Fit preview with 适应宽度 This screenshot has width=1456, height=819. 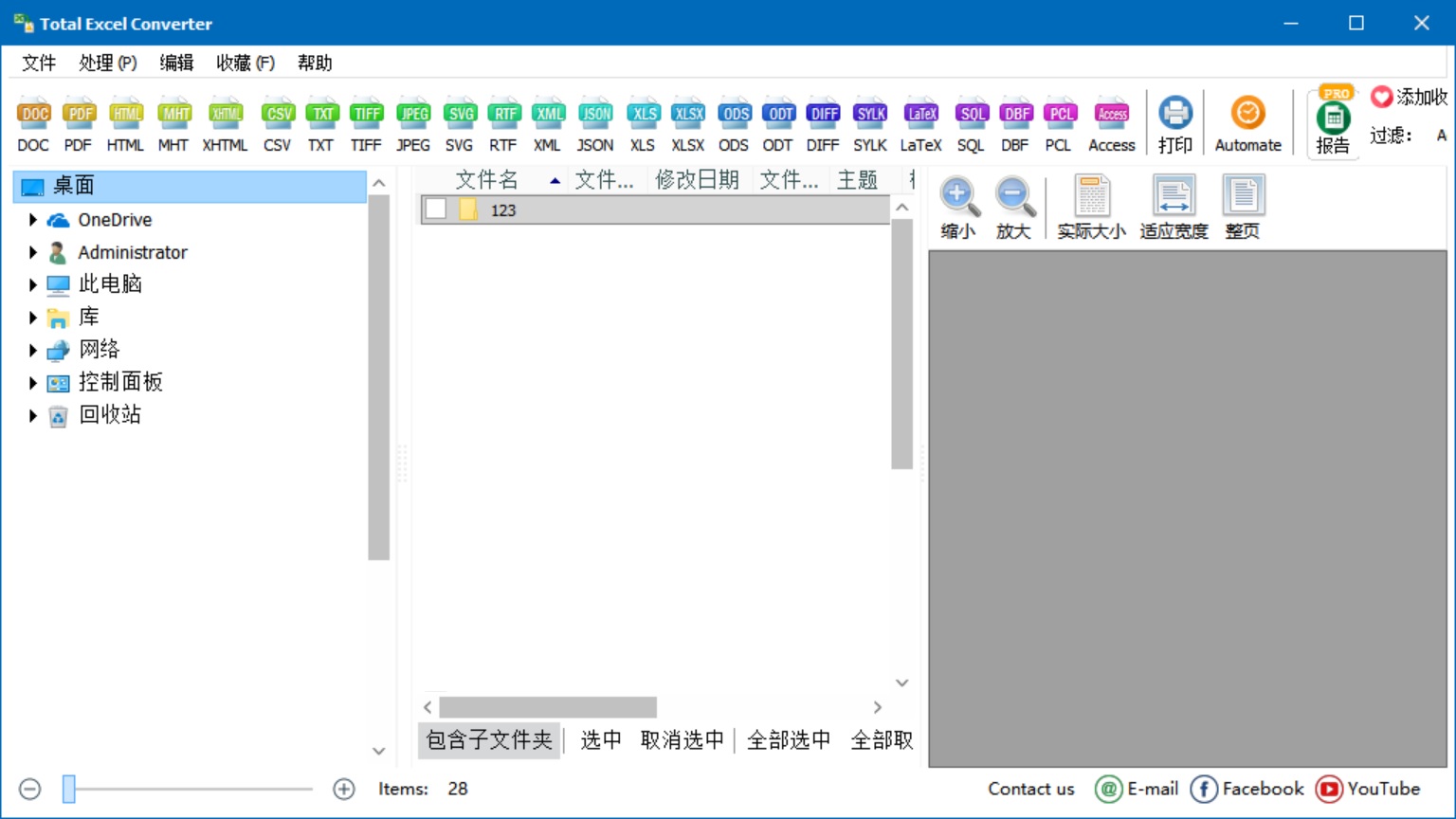tap(1174, 209)
